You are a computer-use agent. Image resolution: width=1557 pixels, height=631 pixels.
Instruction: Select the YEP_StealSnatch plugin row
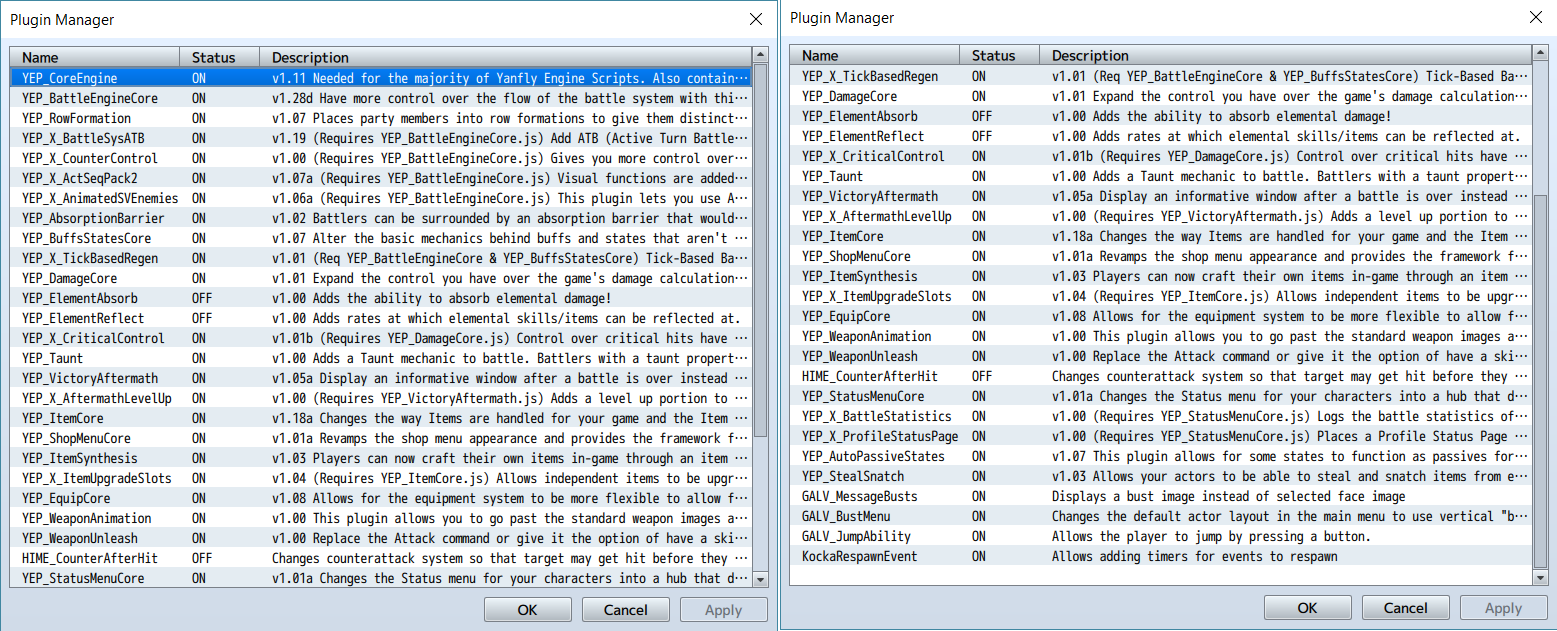coord(1161,476)
